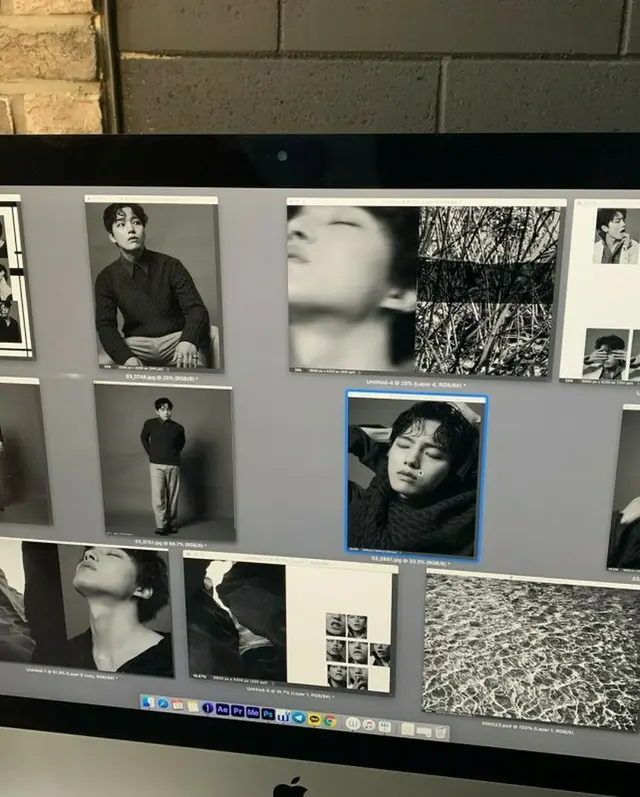Viewport: 640px width, 797px height.
Task: Switch to Adobe Photoshop (Ps) Dock icon
Action: 268,714
